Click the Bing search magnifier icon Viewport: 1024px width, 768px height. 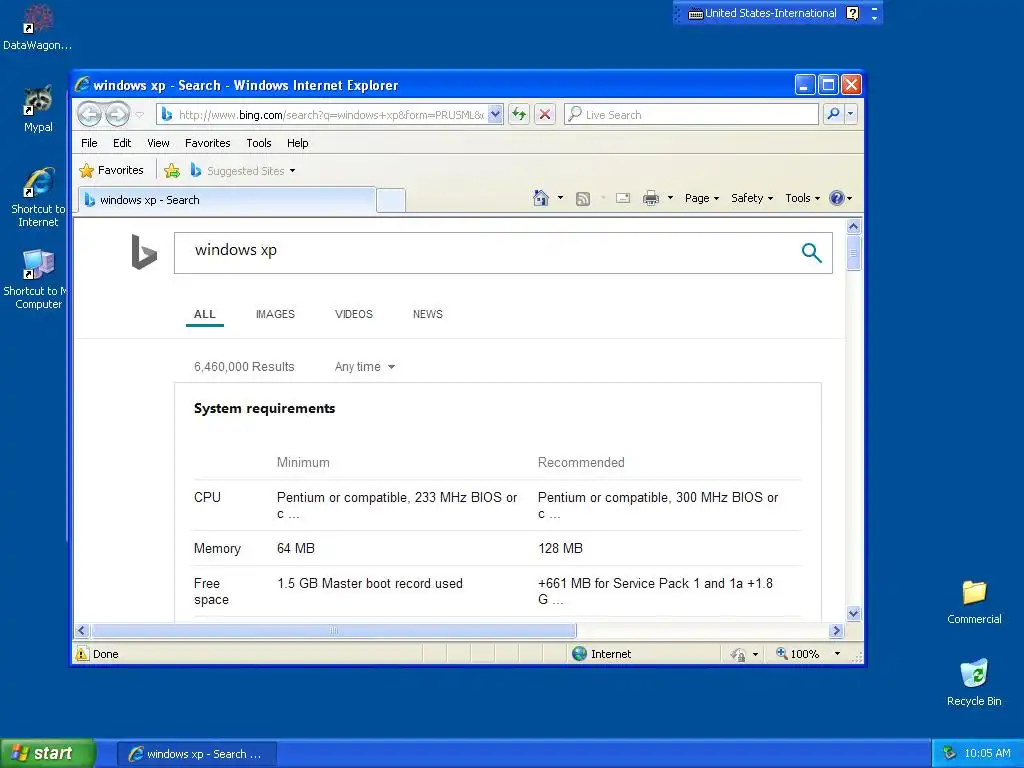click(811, 253)
